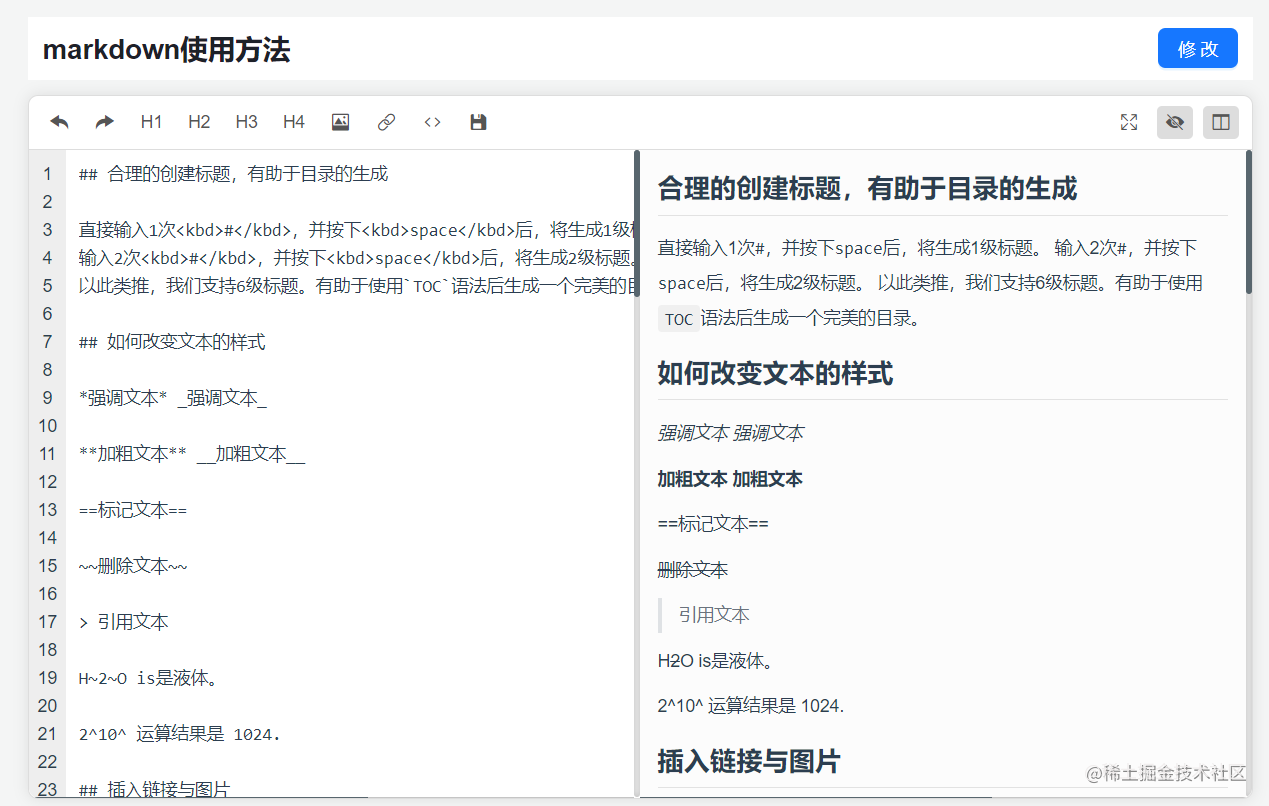Insert an image using the picture icon

[x=340, y=121]
